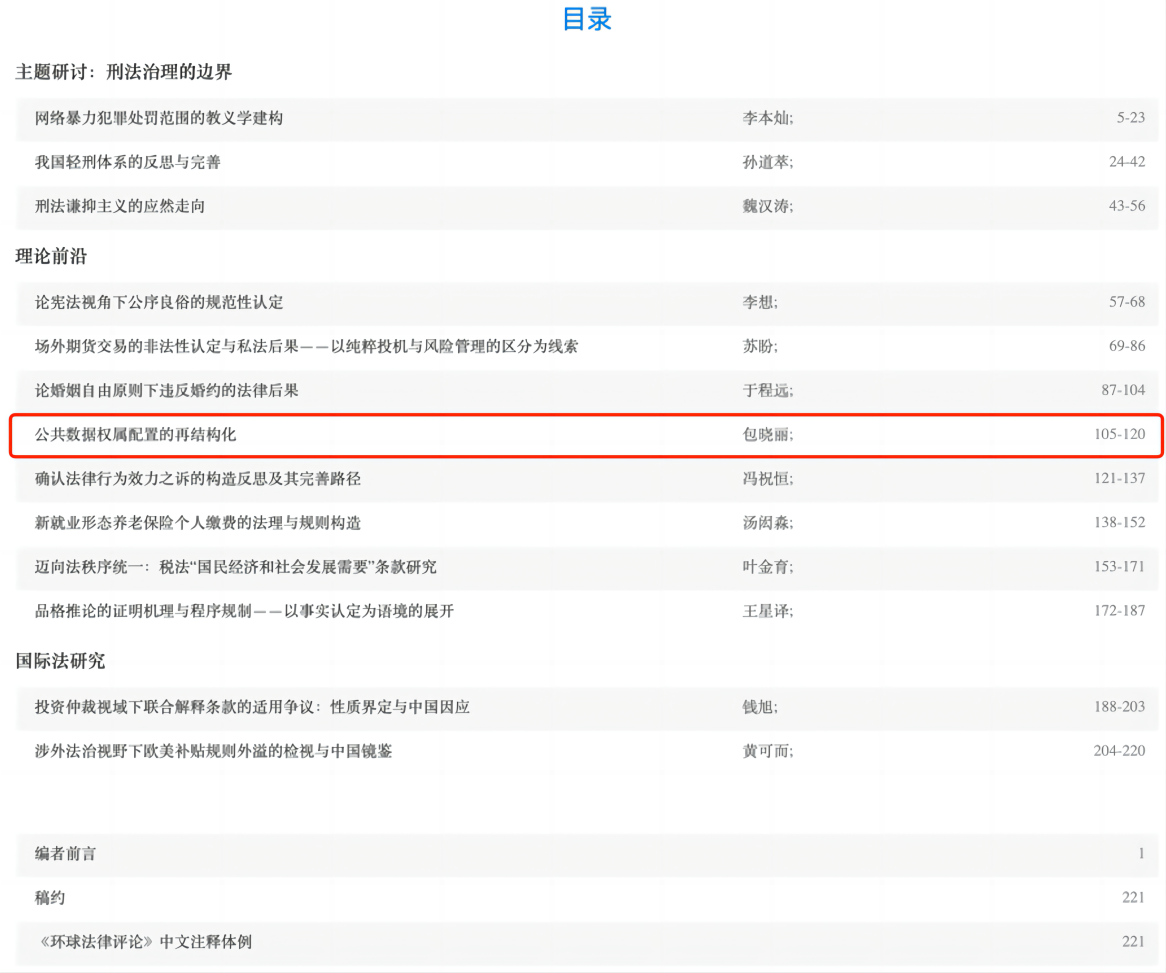Image resolution: width=1166 pixels, height=973 pixels.
Task: Open article 网络暴力犯罪处罚范围的教义学建构
Action: [159, 118]
